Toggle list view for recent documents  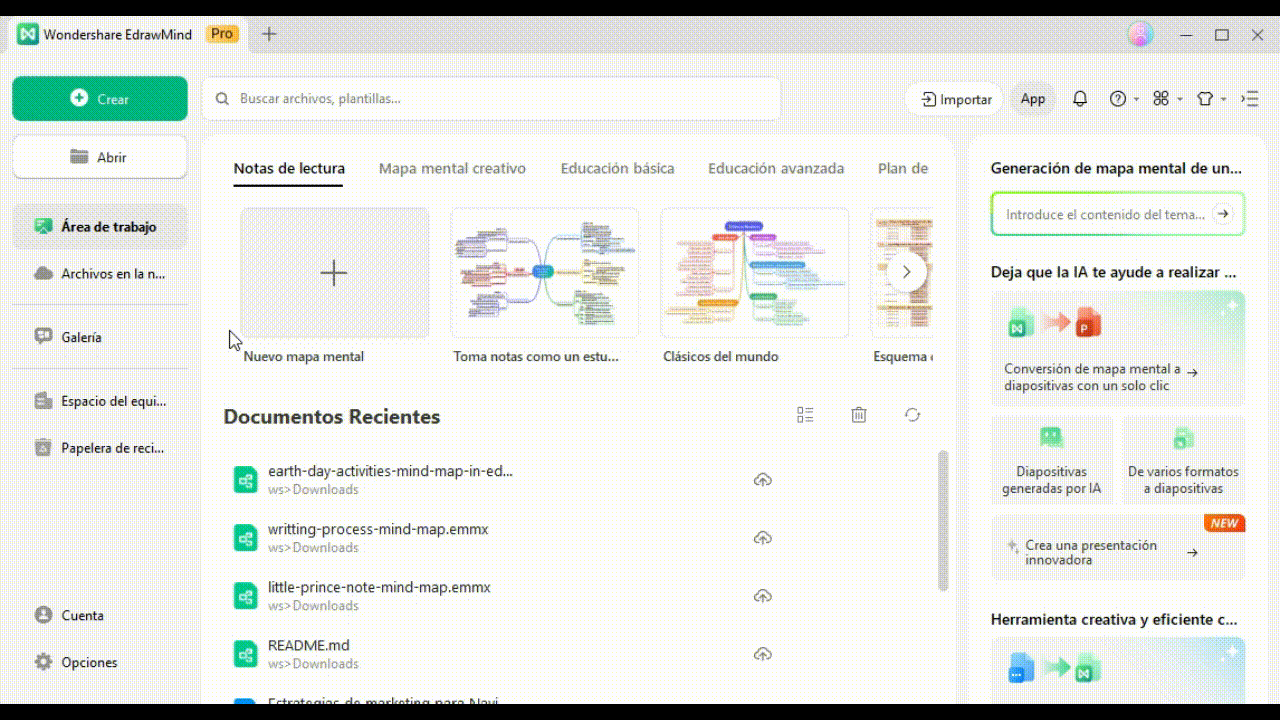pos(805,415)
